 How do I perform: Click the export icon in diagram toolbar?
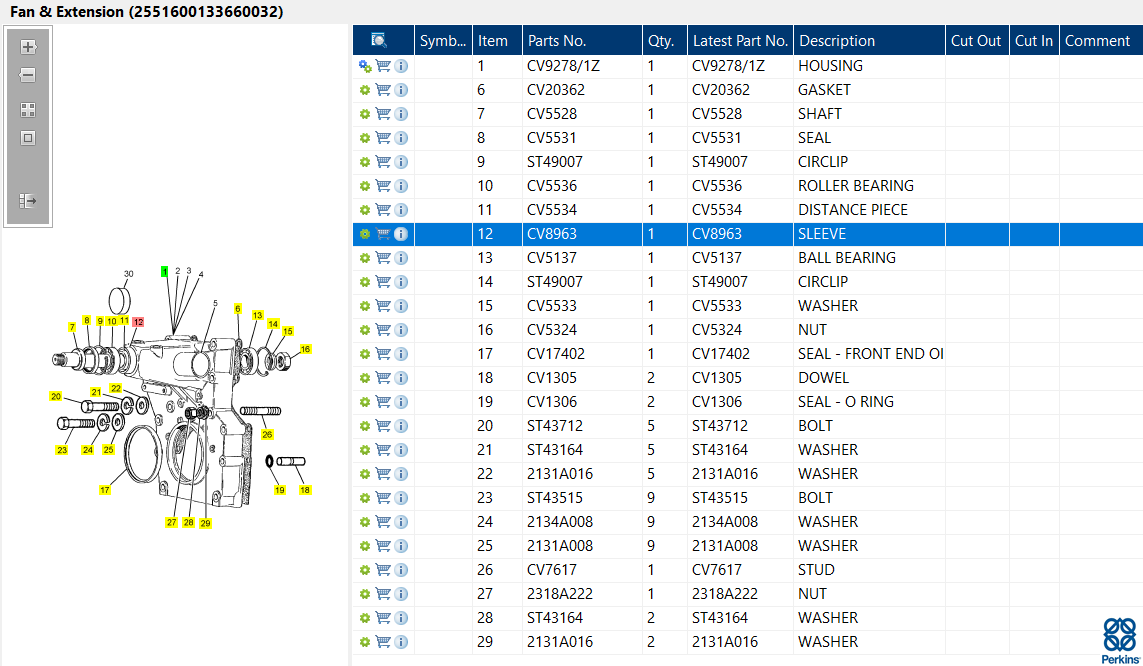click(28, 201)
